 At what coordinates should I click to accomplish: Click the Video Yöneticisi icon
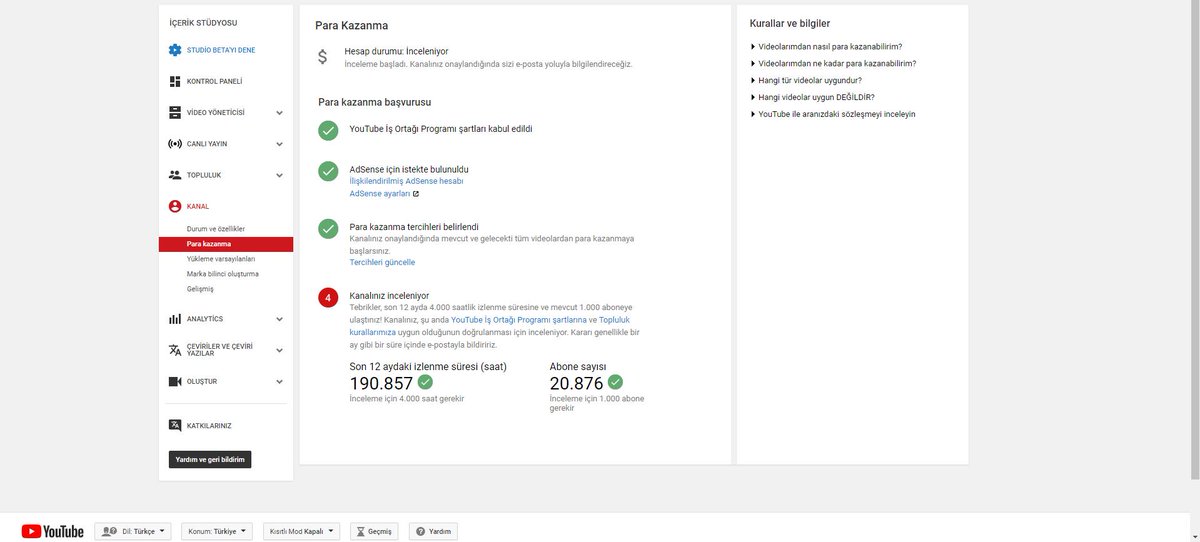click(x=175, y=112)
